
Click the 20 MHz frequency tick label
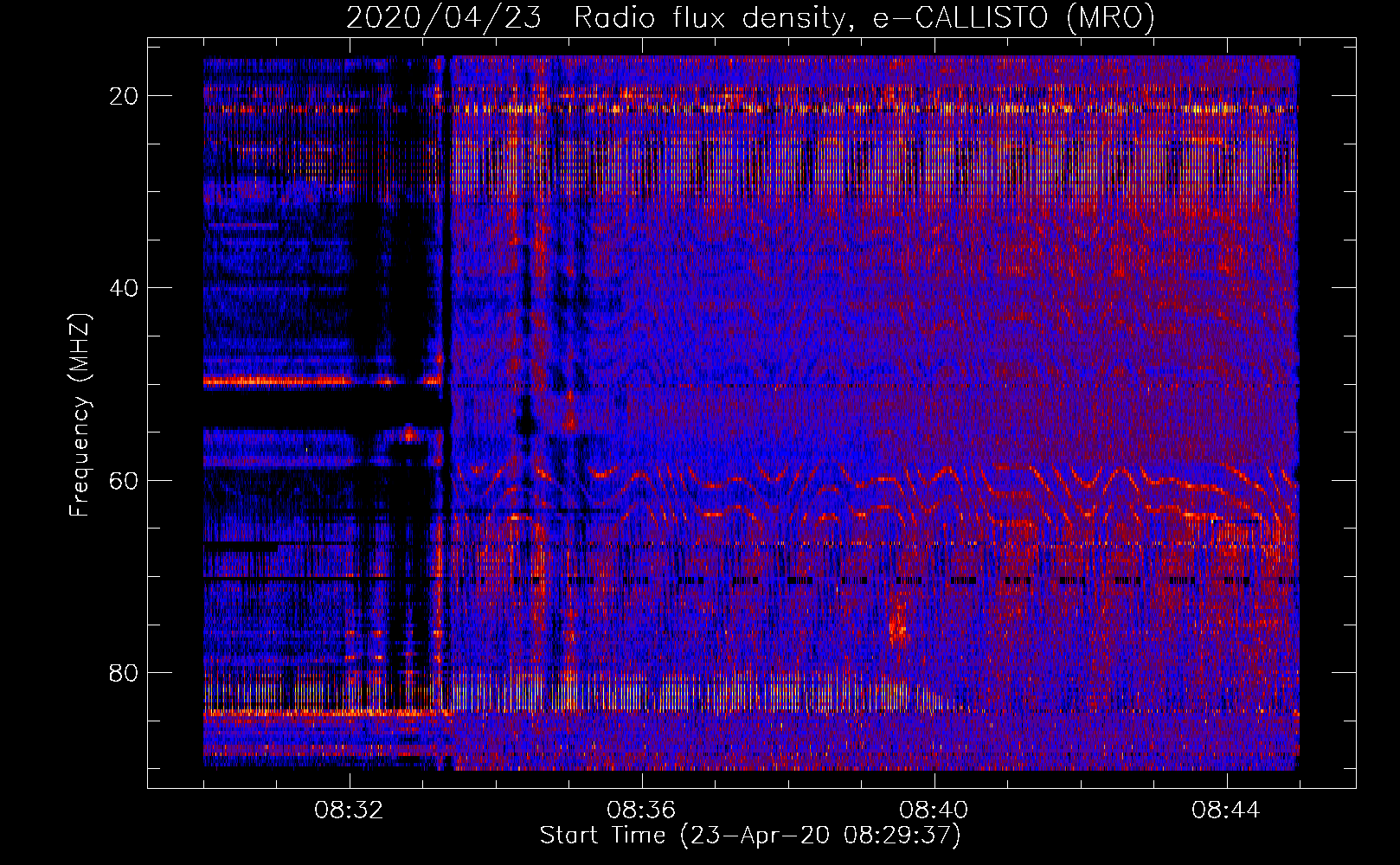[124, 96]
